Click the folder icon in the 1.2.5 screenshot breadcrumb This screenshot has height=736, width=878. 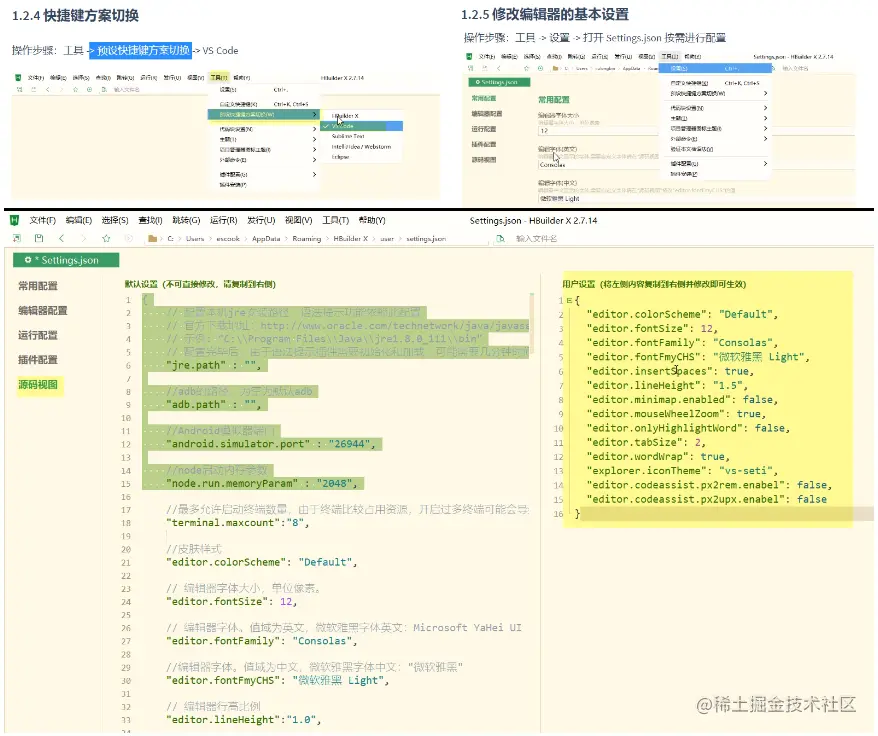point(555,68)
